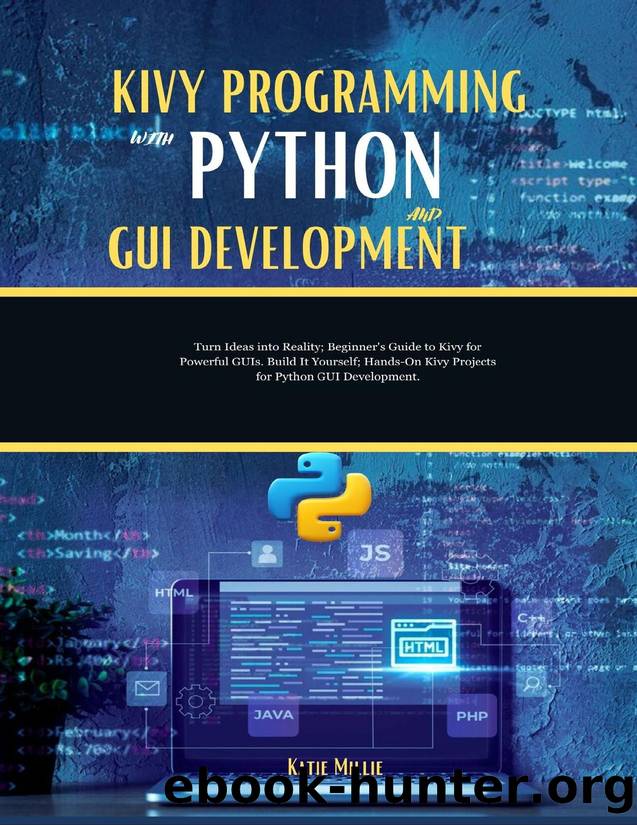Click the "KIVY PROGRAMMING" title text
This screenshot has width=637, height=825.
[x=319, y=93]
